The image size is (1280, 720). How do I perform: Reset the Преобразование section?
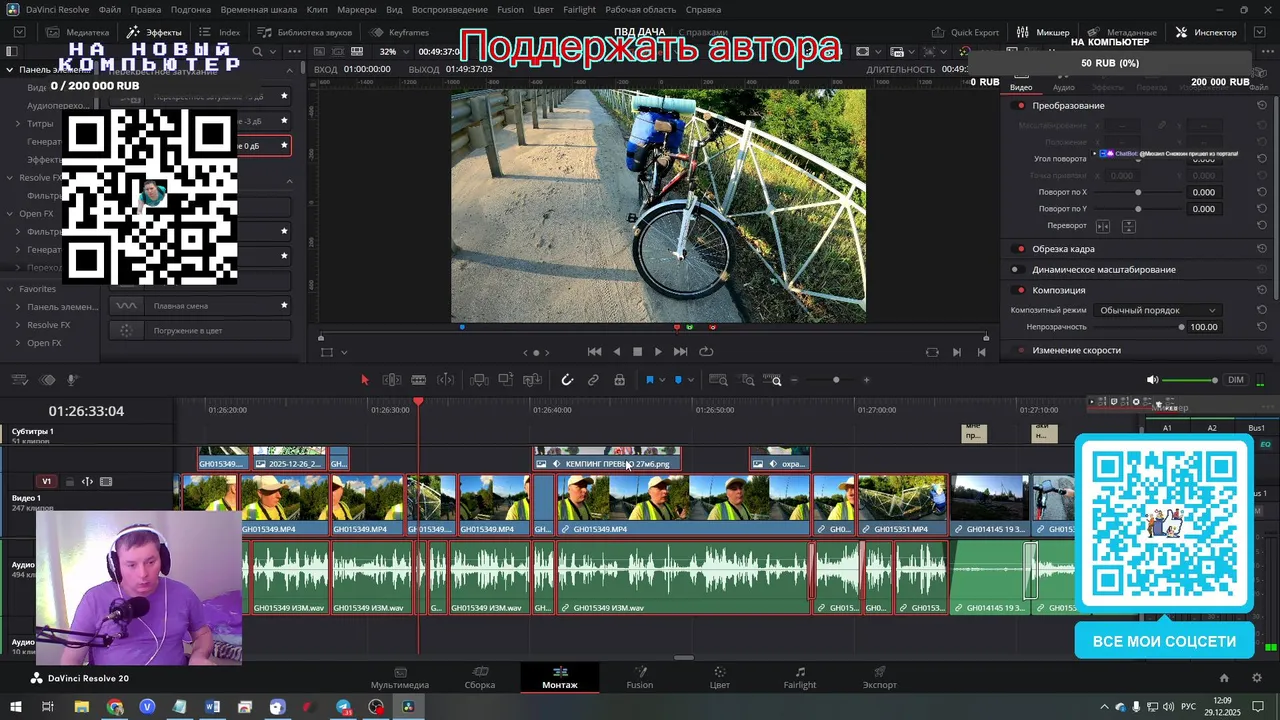point(1262,105)
